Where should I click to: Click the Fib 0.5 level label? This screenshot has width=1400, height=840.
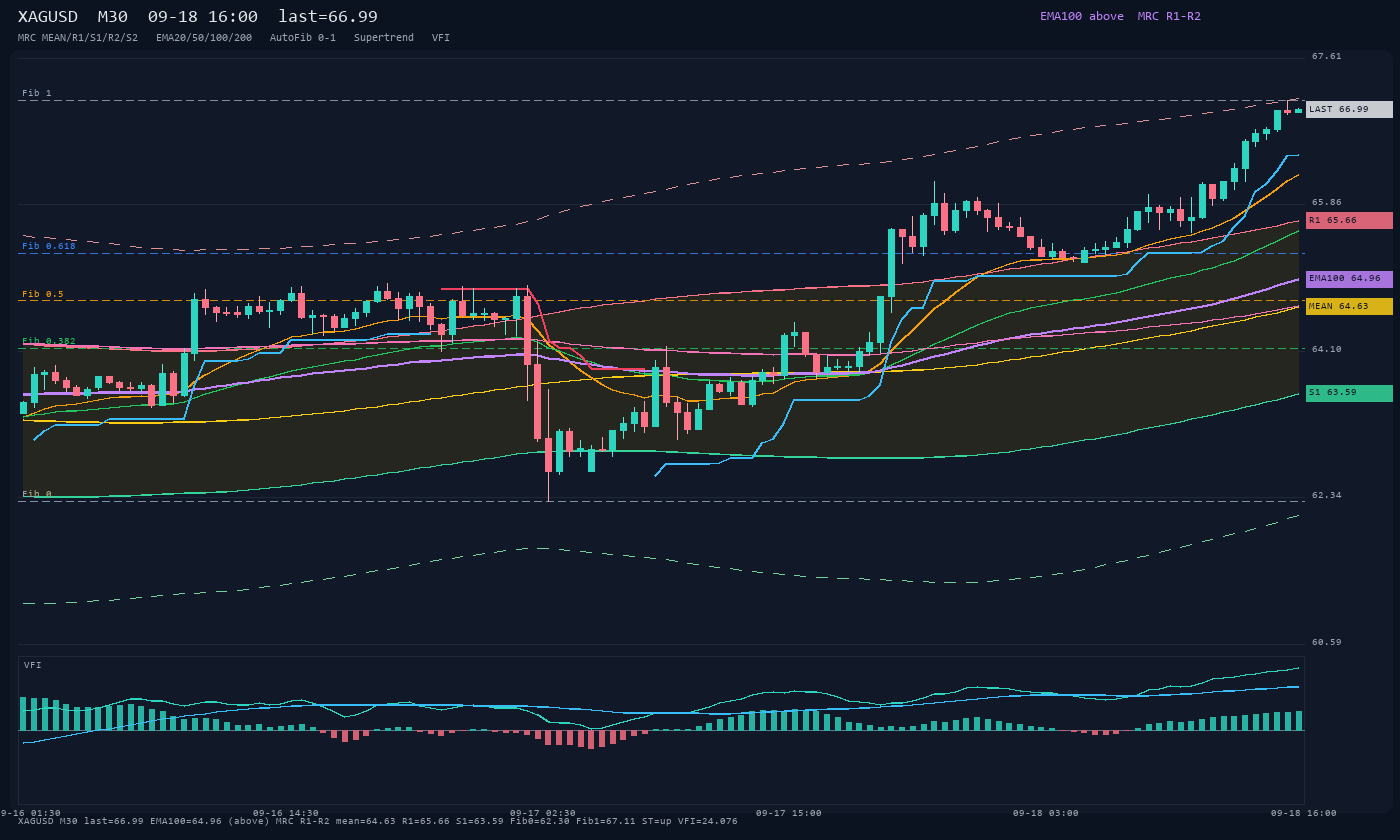click(43, 294)
